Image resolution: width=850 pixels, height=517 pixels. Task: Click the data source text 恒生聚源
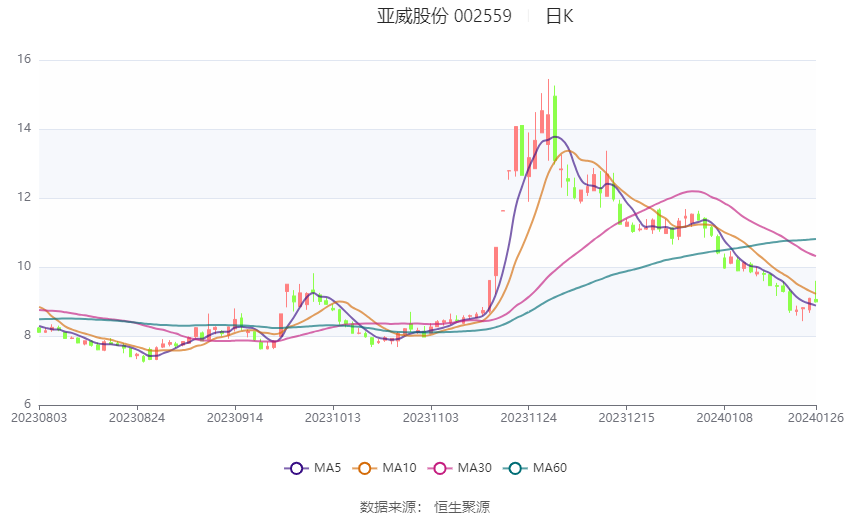click(462, 507)
